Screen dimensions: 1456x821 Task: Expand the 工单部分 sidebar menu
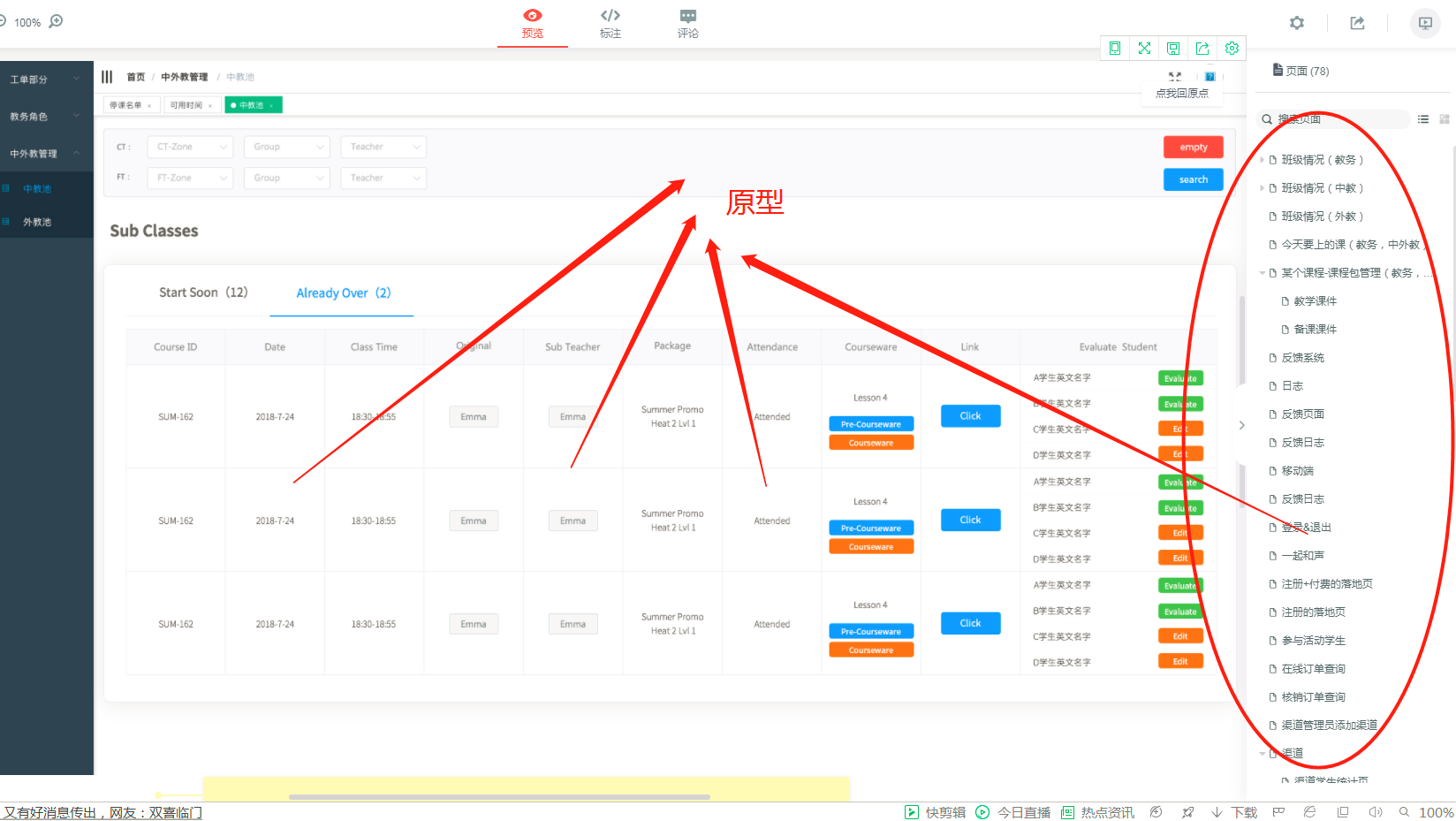(x=44, y=80)
